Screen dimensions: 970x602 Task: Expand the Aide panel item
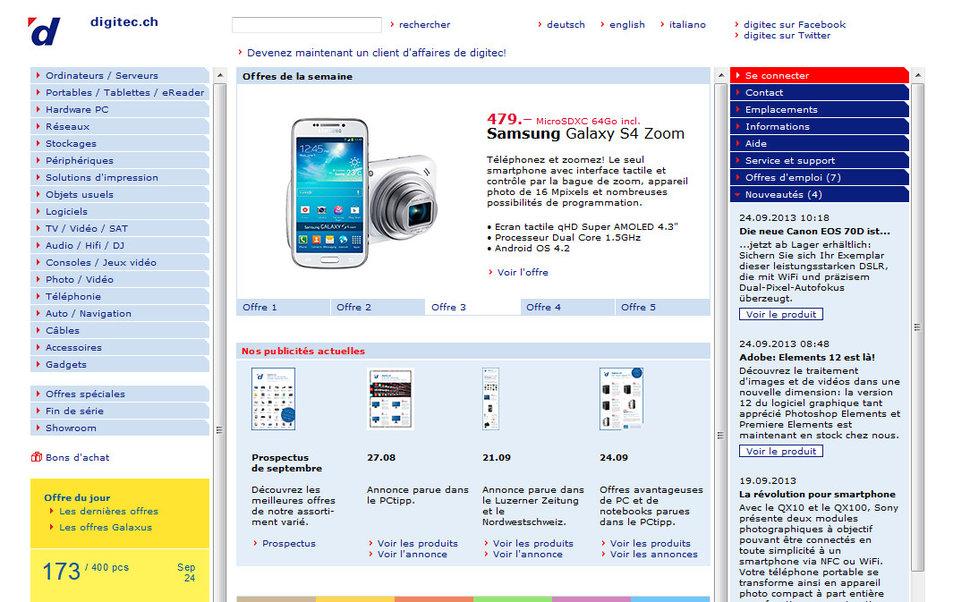(x=819, y=144)
